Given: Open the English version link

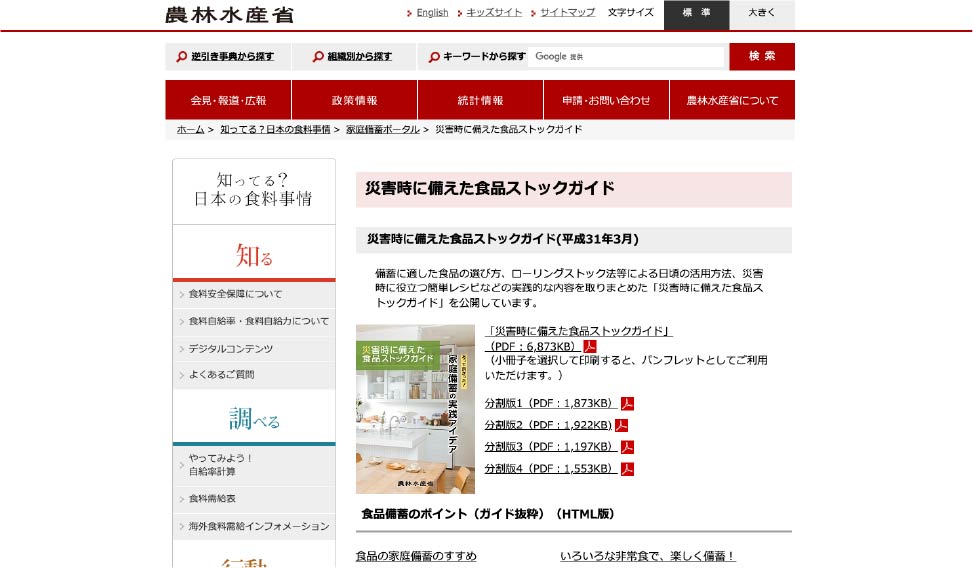Looking at the screenshot, I should (432, 12).
